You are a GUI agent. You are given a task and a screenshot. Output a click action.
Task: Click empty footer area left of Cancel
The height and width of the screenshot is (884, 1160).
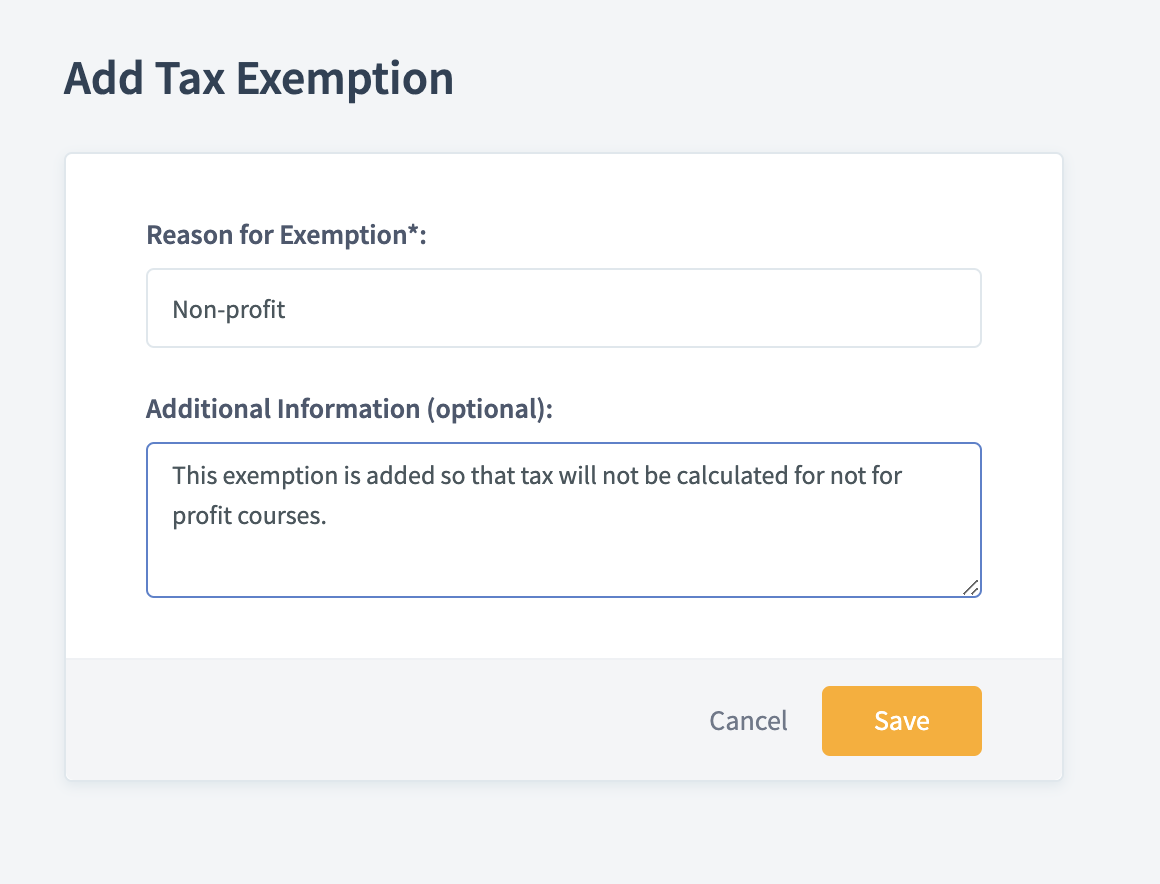pos(380,720)
